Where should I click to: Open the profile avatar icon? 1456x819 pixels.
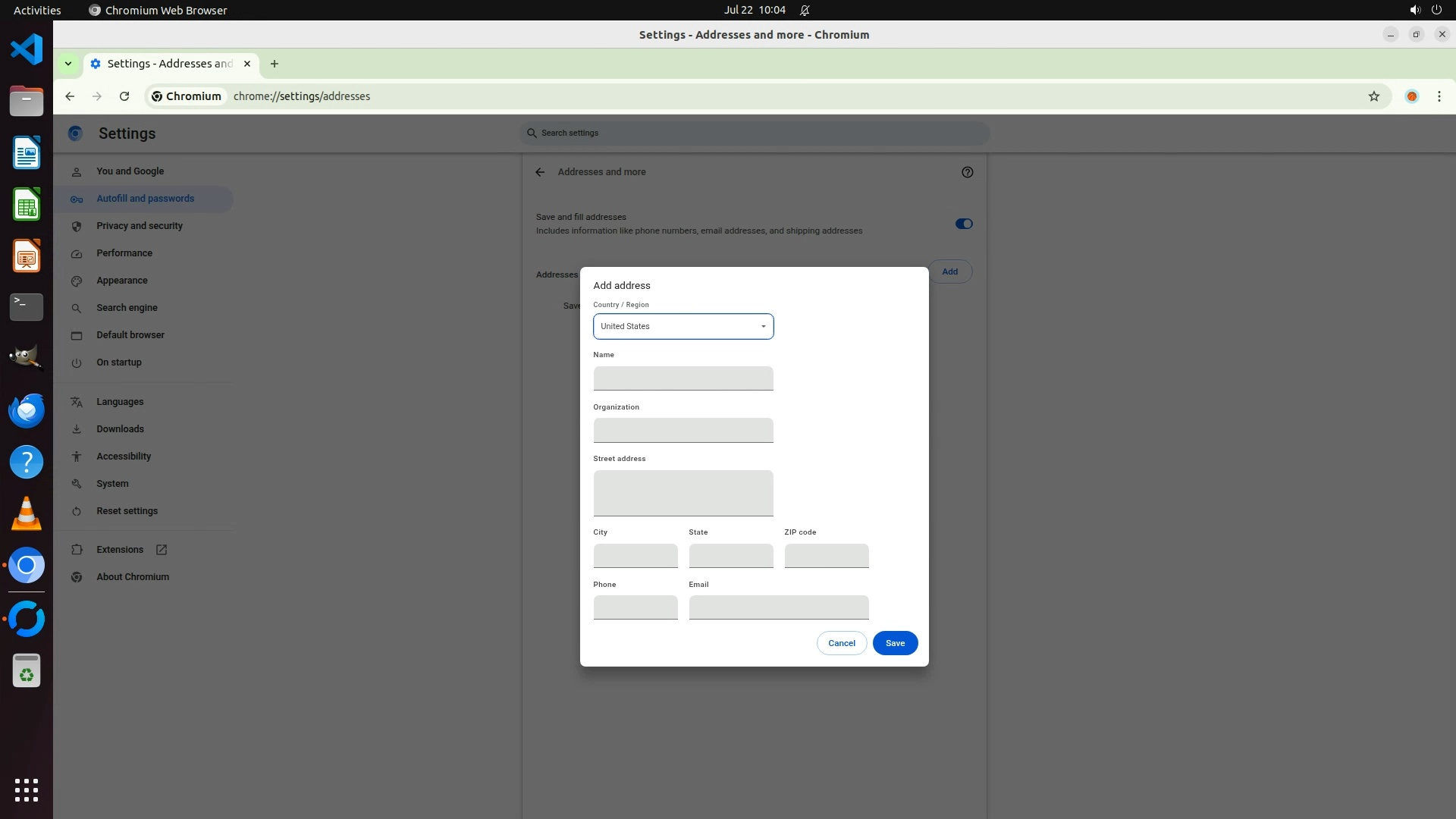1411,96
